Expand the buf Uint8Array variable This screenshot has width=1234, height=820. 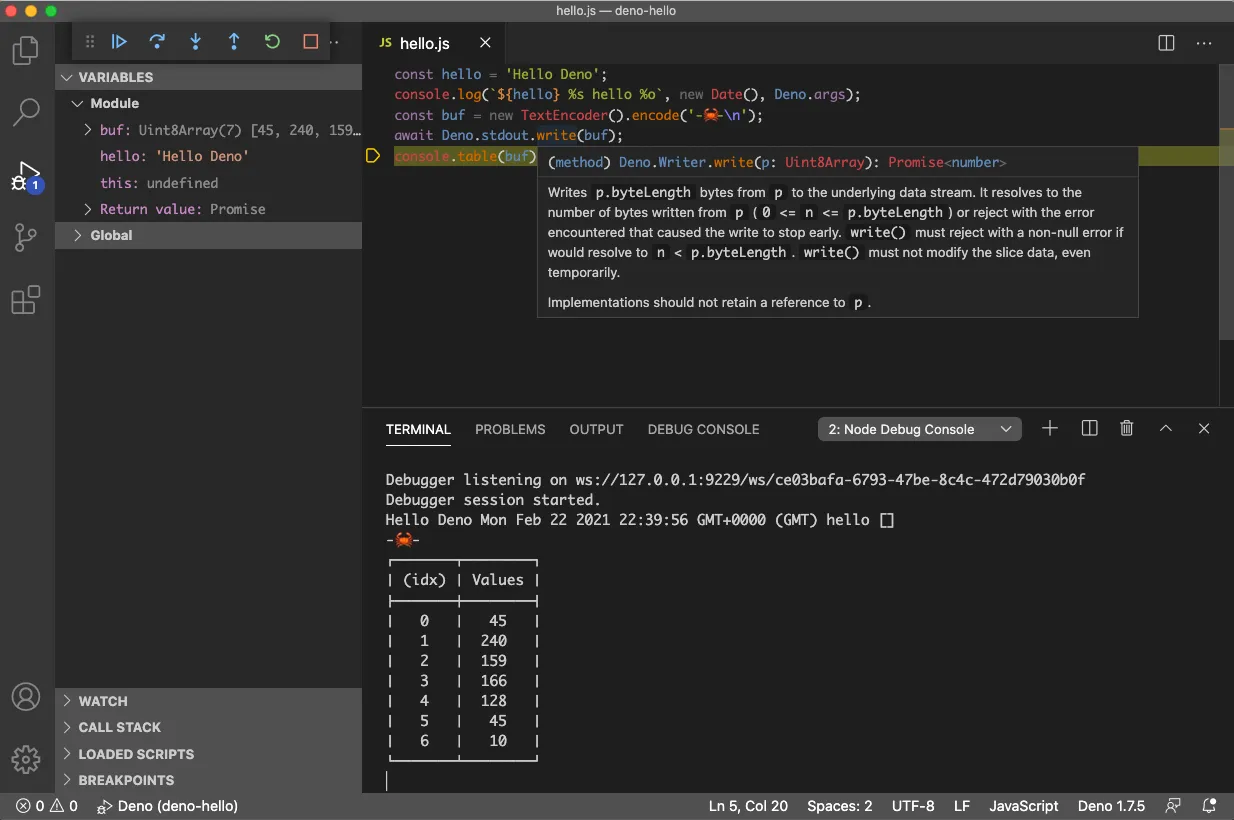[x=88, y=129]
